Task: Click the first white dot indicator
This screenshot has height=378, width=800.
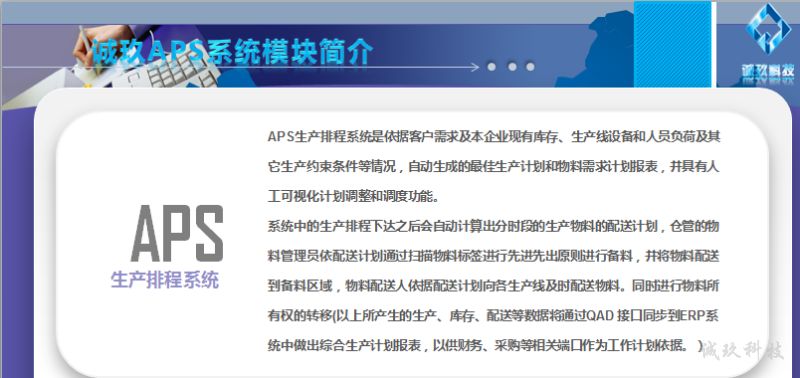Action: 491,67
